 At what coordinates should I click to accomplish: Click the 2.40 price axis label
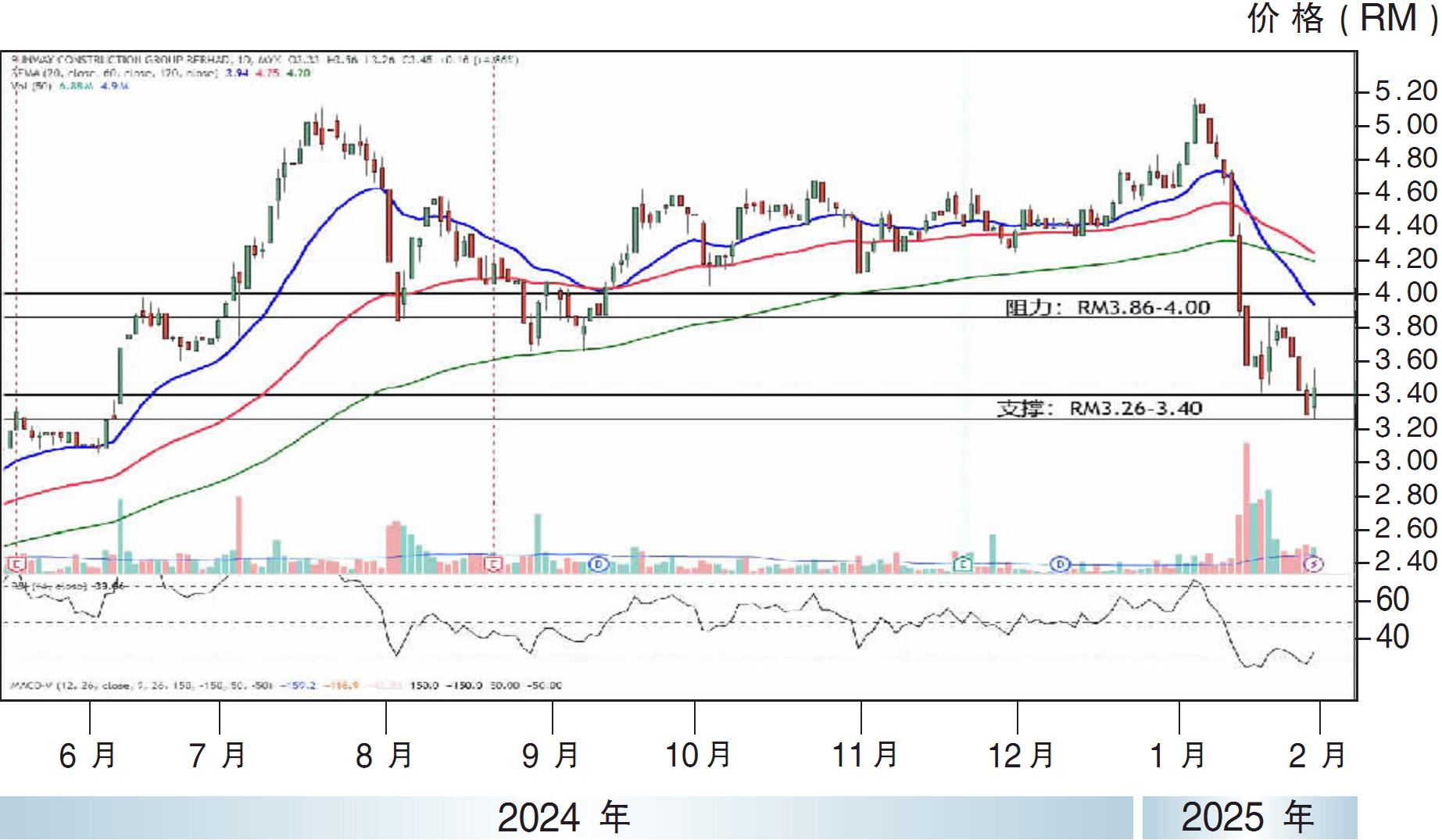point(1406,561)
